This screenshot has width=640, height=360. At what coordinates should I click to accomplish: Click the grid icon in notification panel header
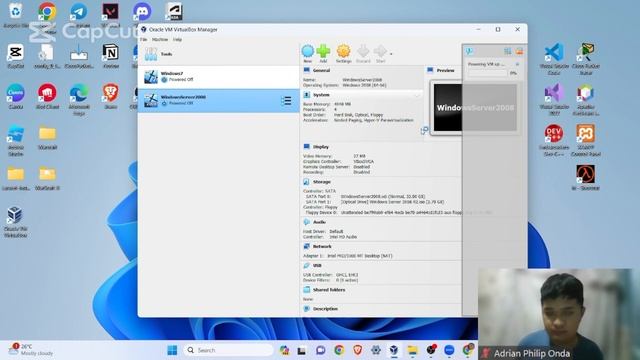click(507, 51)
